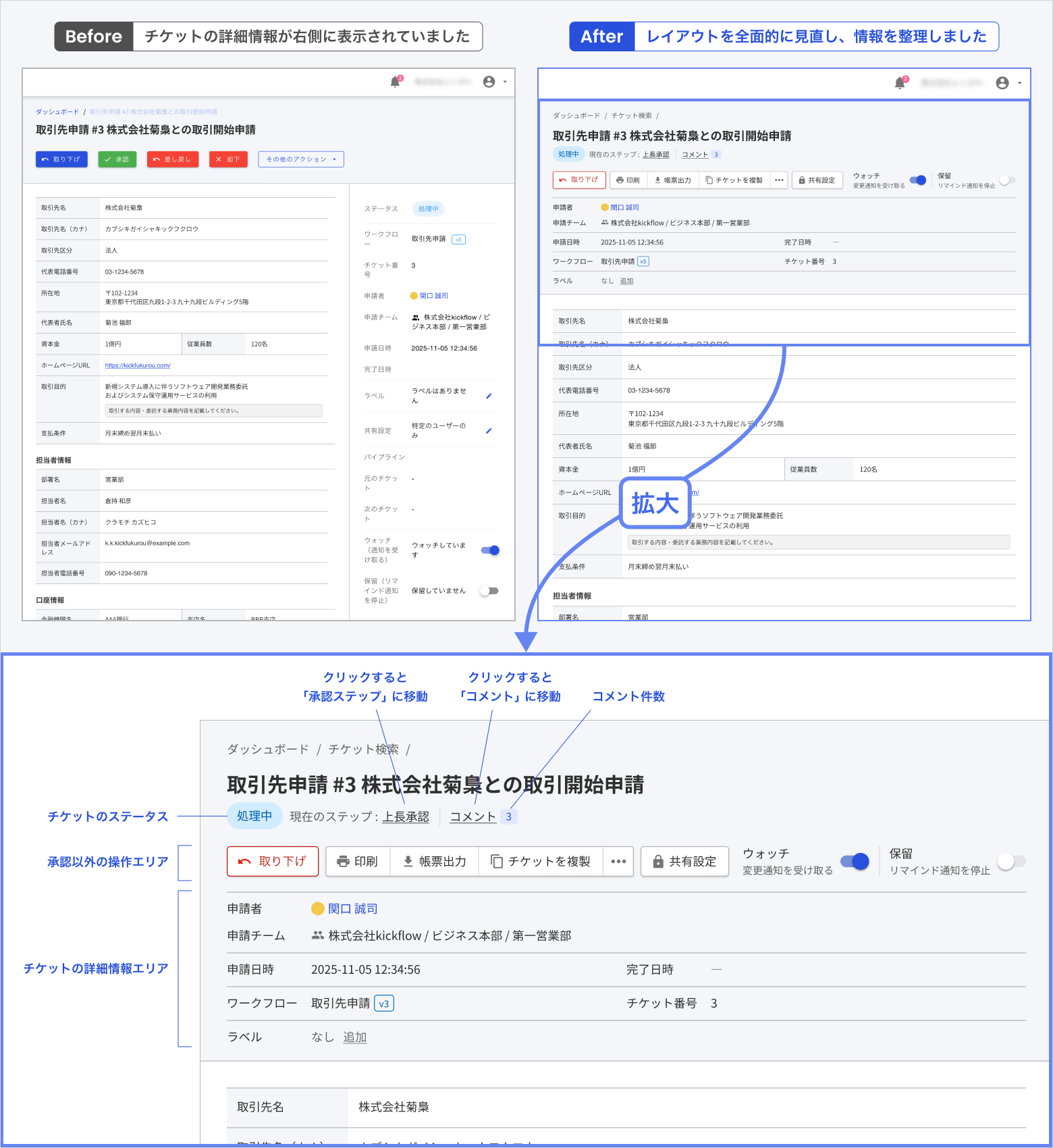Open https://kickfukurou.com/ link in Before panel

pos(138,365)
